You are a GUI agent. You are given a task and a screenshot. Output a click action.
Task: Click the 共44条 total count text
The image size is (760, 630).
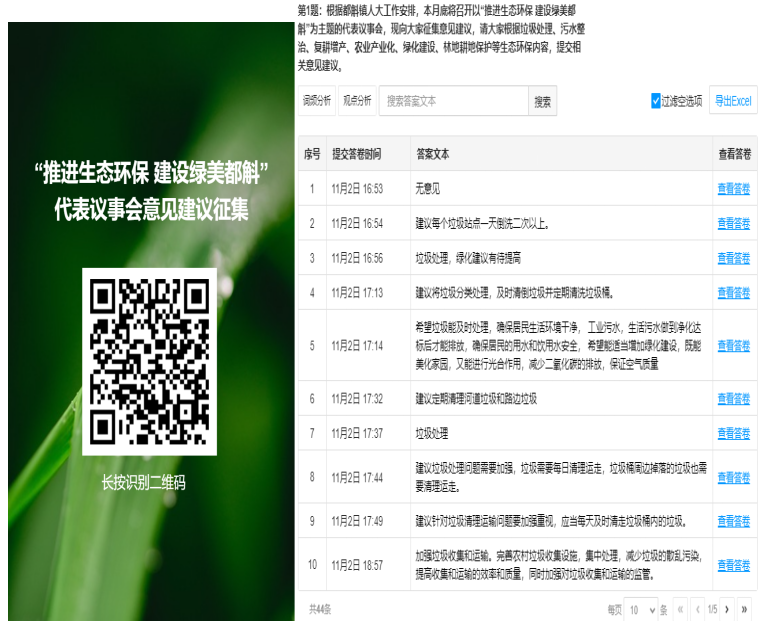320,609
